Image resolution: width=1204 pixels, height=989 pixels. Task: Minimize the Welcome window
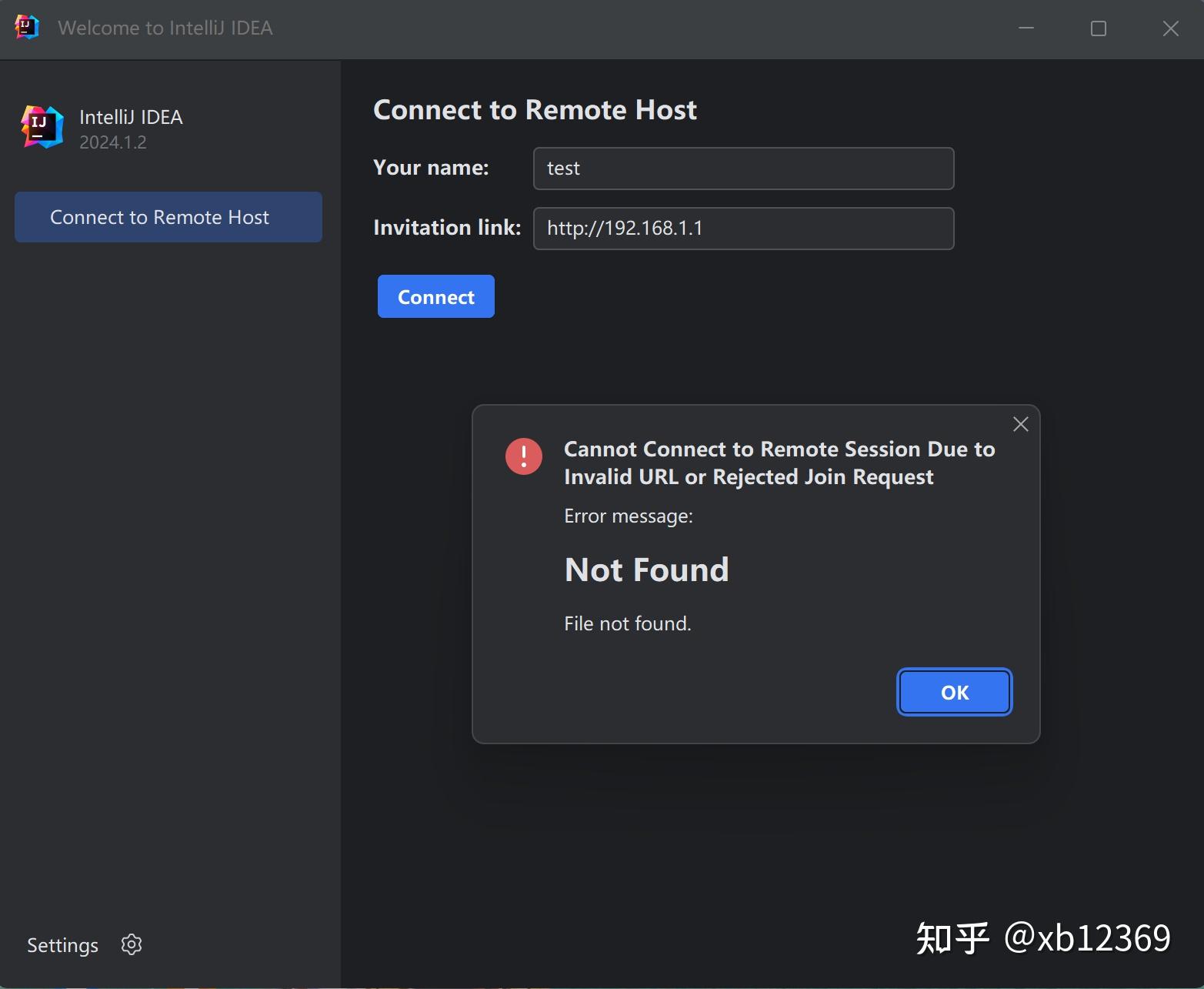point(1026,28)
